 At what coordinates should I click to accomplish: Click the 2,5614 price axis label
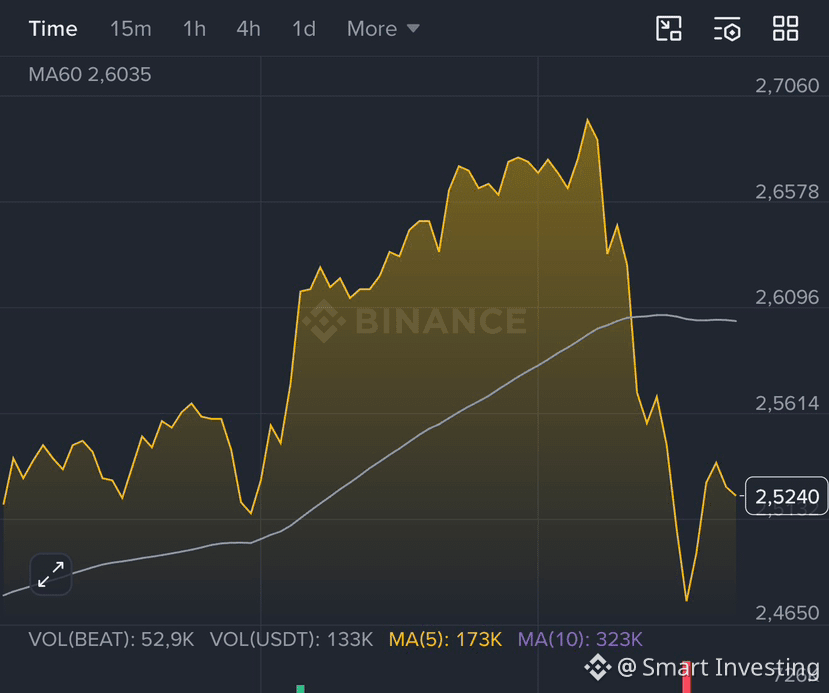coord(787,404)
